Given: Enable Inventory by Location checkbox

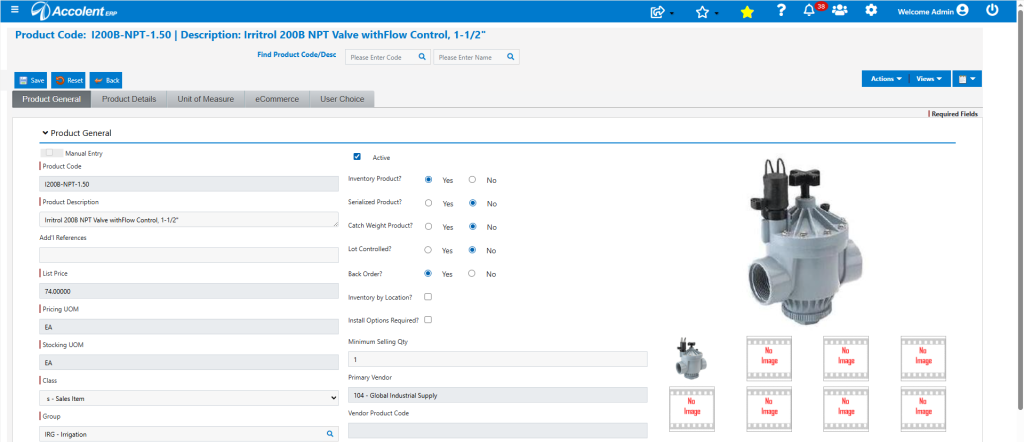Looking at the screenshot, I should [x=428, y=296].
